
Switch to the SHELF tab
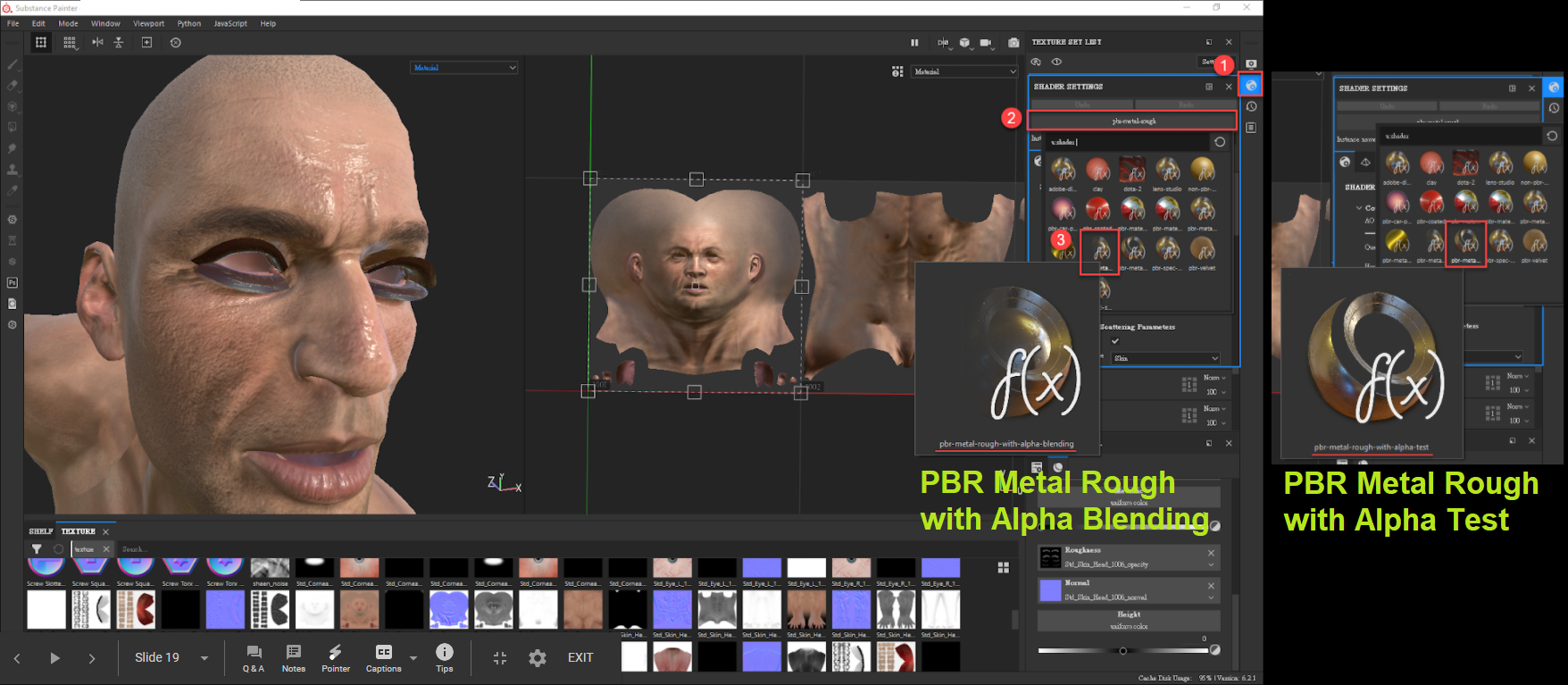40,531
